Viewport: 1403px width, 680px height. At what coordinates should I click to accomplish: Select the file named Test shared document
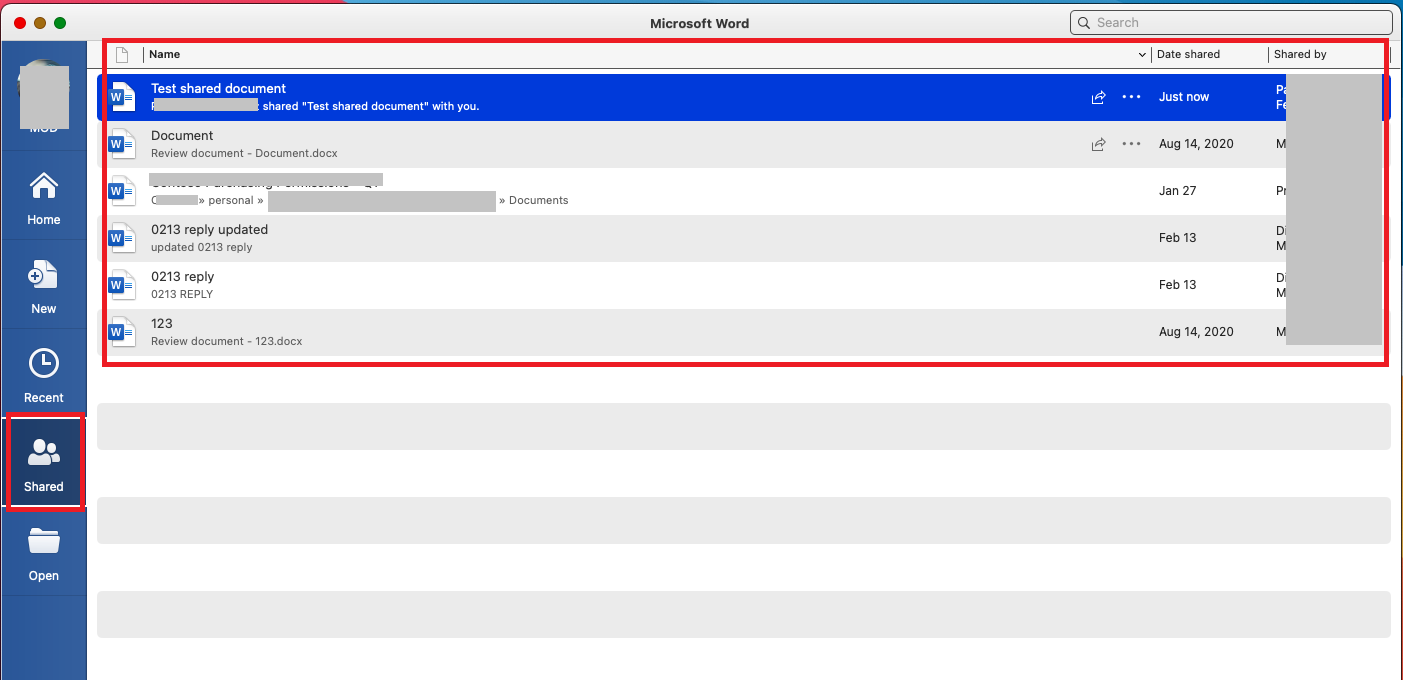[x=218, y=88]
